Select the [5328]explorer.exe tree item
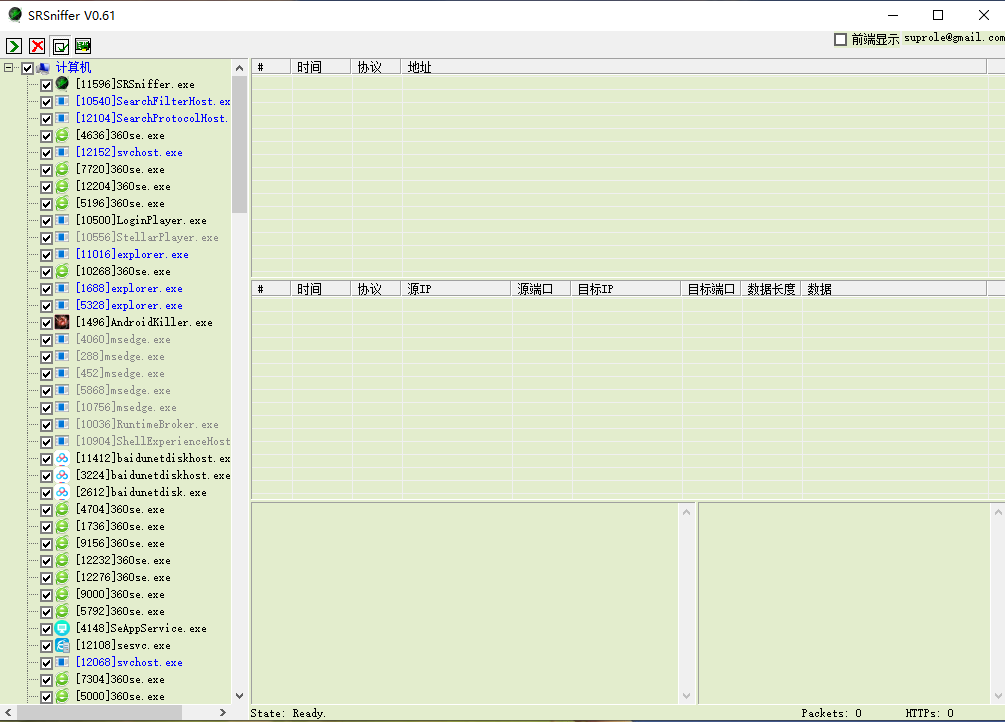Screen dimensions: 1005x722 129,305
